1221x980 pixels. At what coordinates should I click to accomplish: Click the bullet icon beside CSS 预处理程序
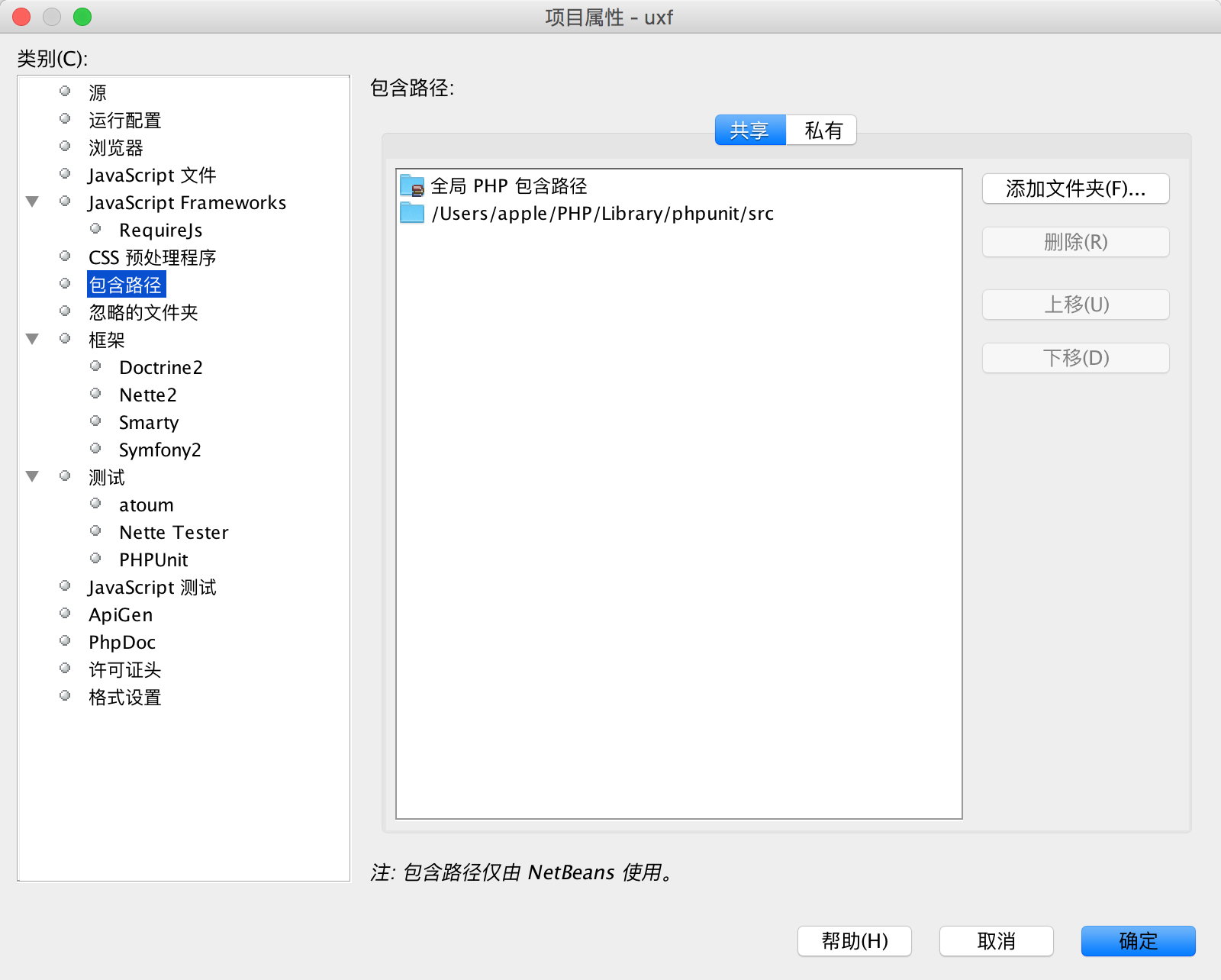(65, 256)
